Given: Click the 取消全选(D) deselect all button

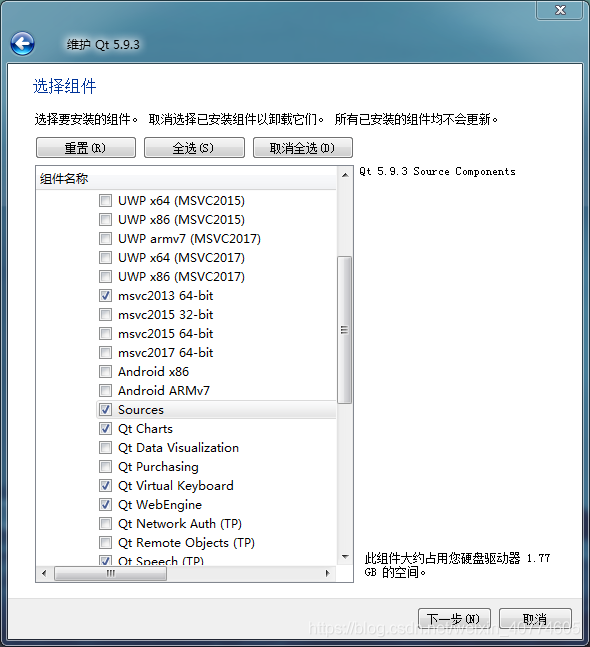Looking at the screenshot, I should click(x=303, y=148).
